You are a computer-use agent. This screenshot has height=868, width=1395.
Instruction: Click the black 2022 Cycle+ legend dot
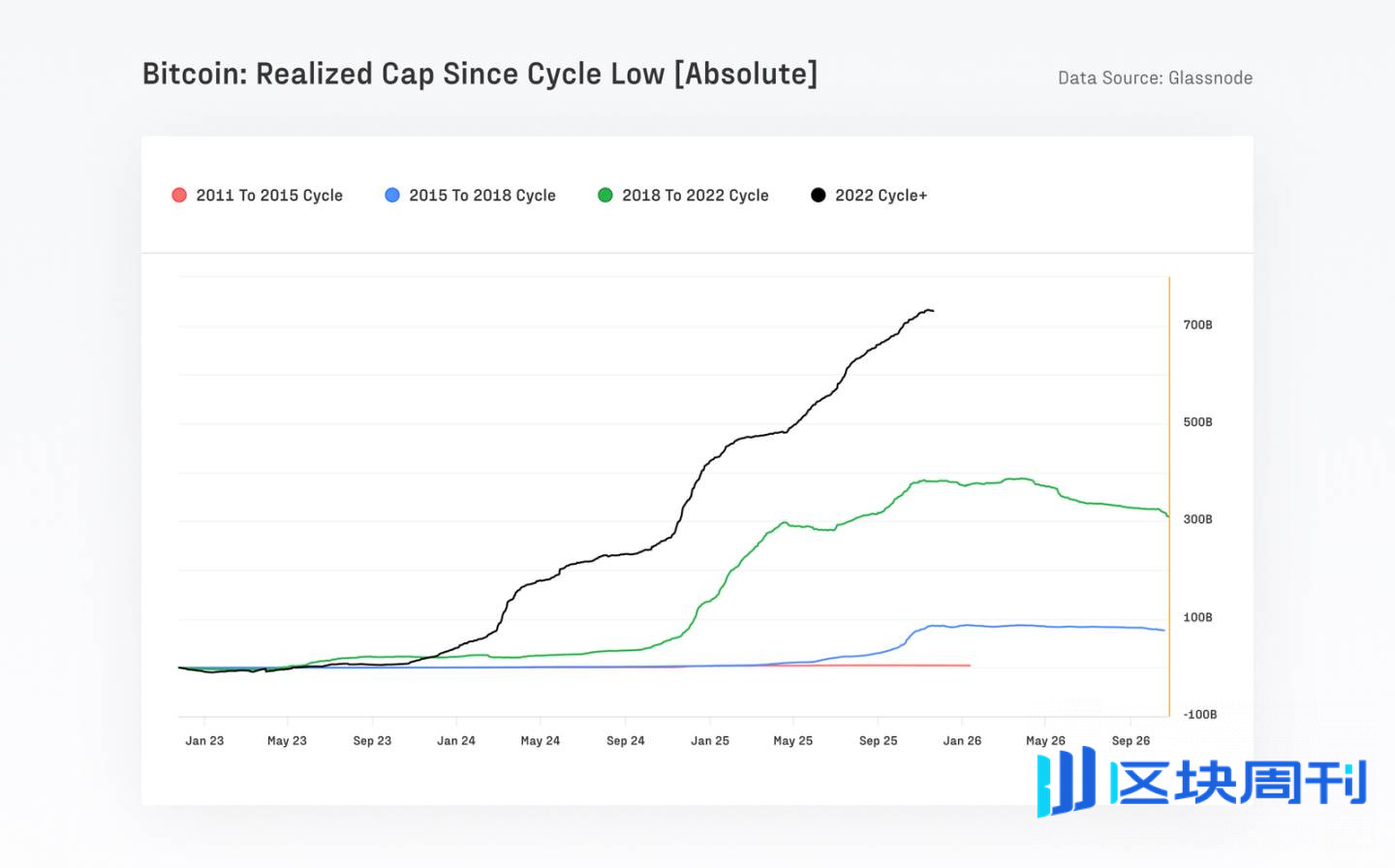click(x=819, y=195)
